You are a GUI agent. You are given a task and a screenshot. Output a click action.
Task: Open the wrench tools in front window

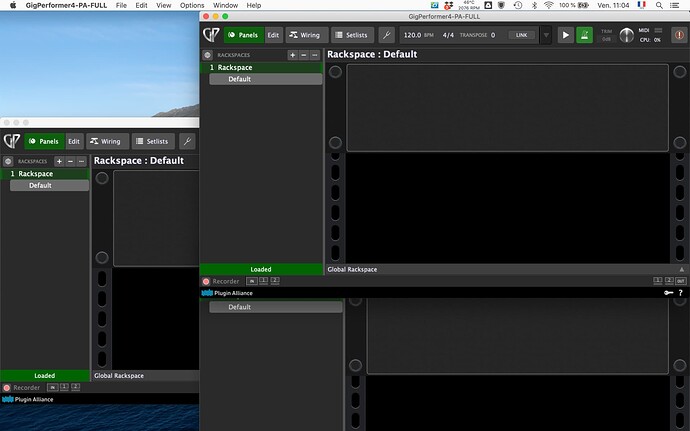(386, 35)
